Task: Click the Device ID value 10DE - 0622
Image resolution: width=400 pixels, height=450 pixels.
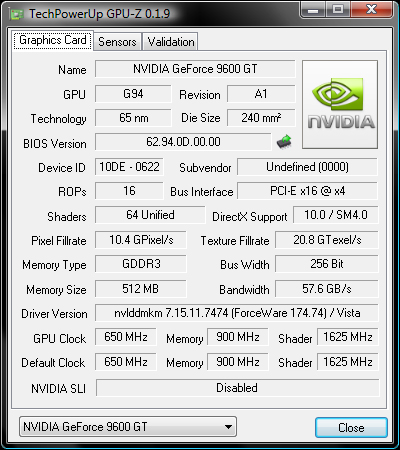Action: (x=129, y=167)
